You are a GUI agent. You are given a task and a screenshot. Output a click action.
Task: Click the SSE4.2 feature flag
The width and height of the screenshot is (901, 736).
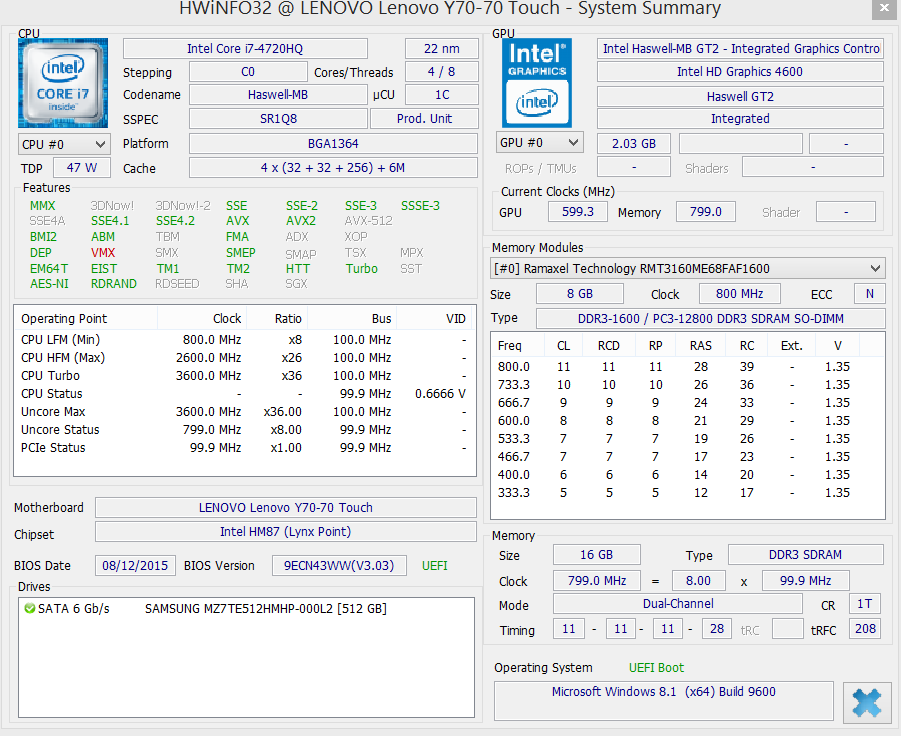(175, 221)
